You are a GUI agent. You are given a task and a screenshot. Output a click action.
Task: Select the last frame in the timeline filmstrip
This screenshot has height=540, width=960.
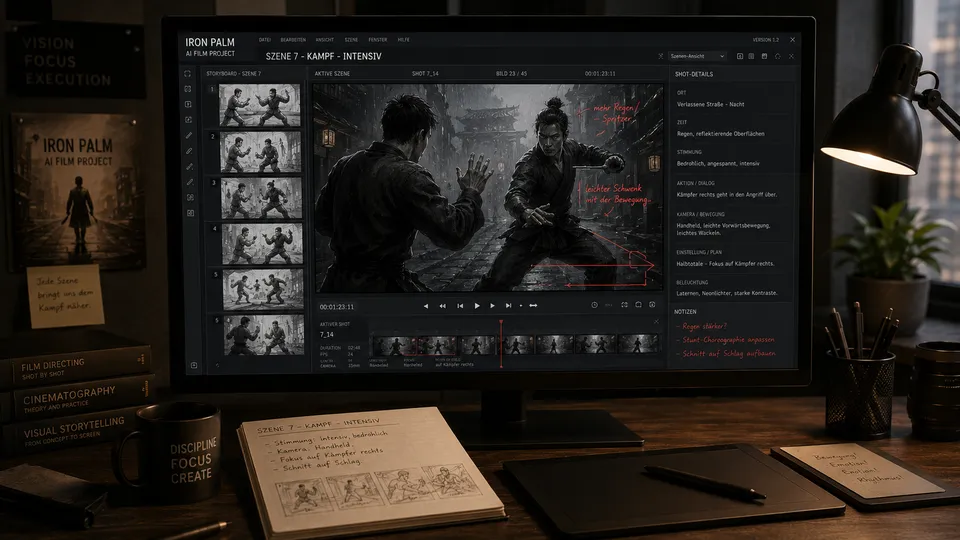click(638, 344)
